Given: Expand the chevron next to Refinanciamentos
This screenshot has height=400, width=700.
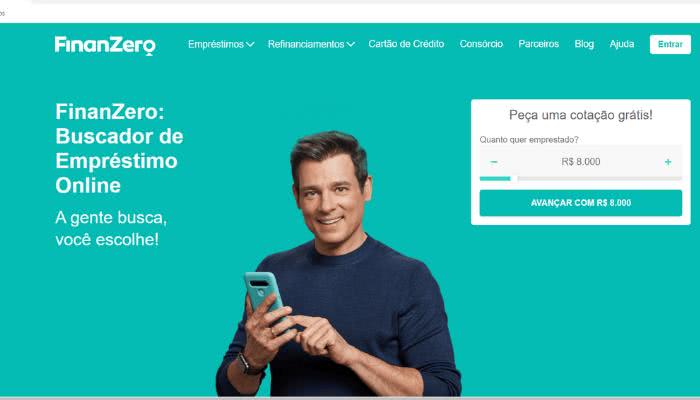Looking at the screenshot, I should point(350,44).
